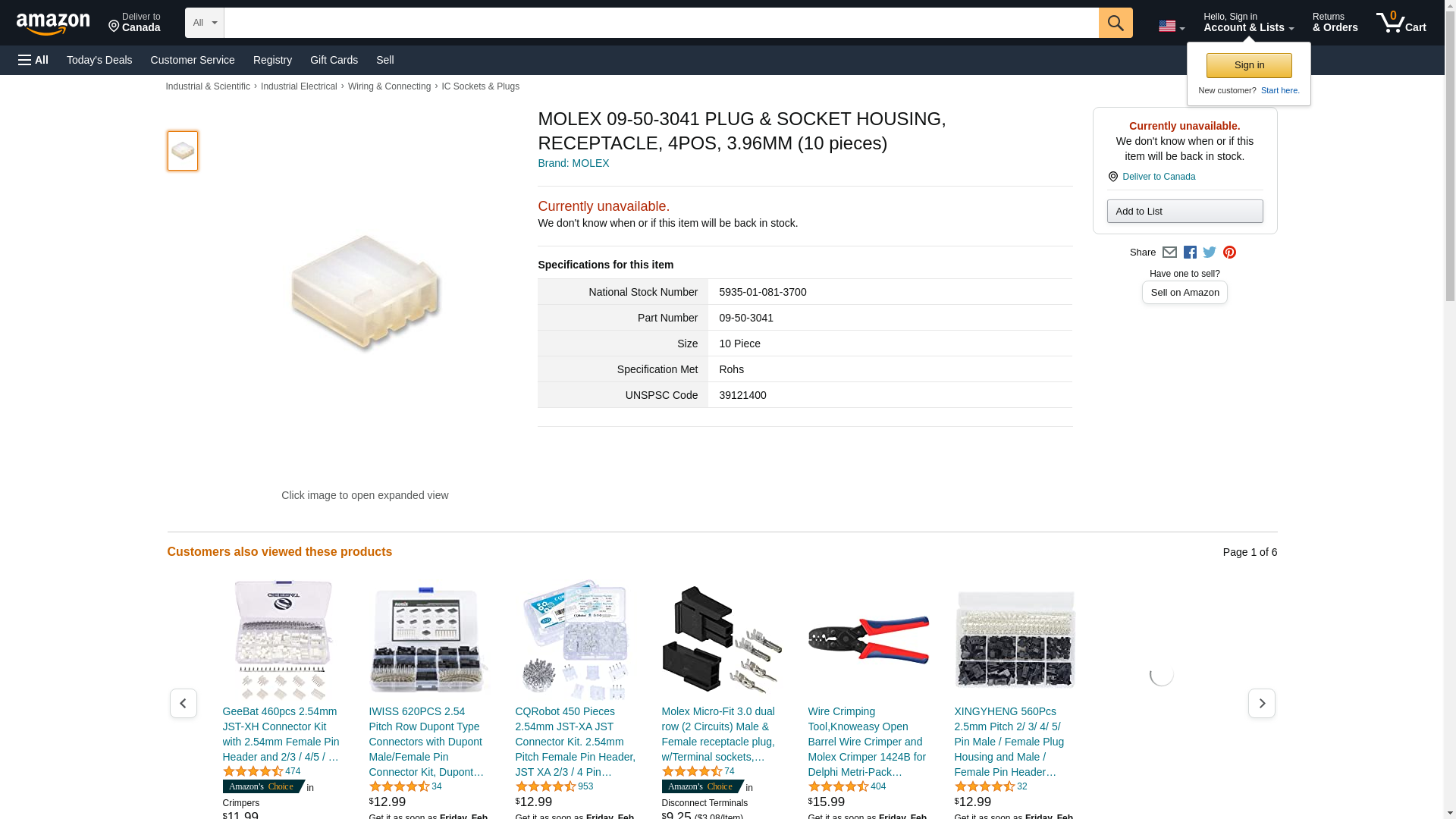Focus the Amazon search input field

point(661,23)
